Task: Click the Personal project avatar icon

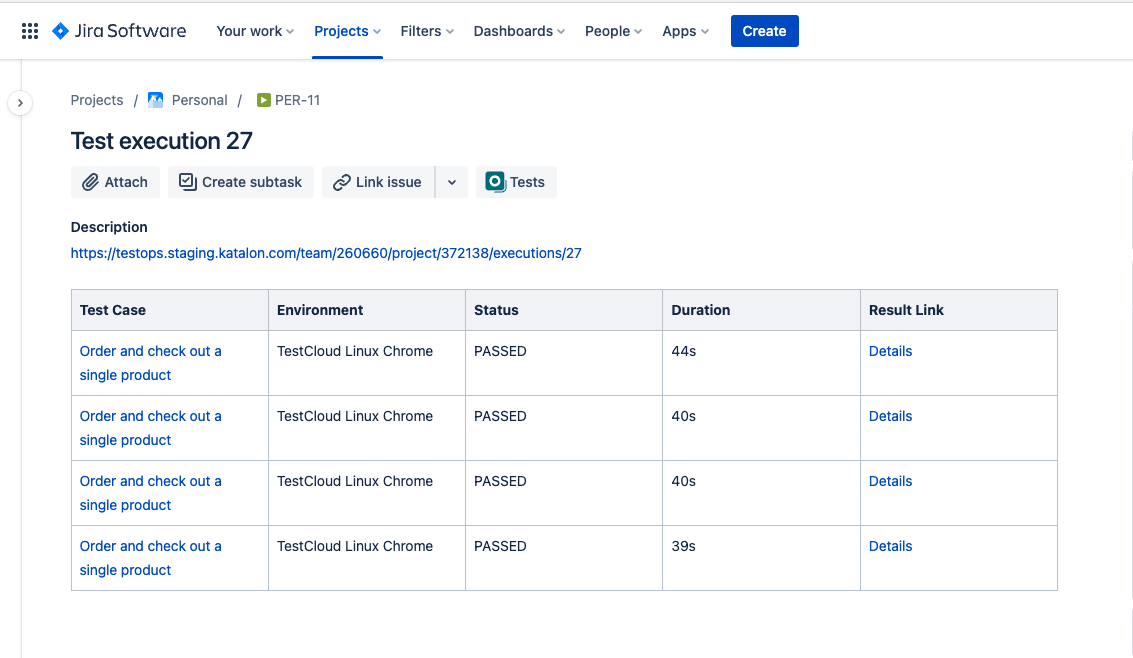Action: pyautogui.click(x=155, y=100)
